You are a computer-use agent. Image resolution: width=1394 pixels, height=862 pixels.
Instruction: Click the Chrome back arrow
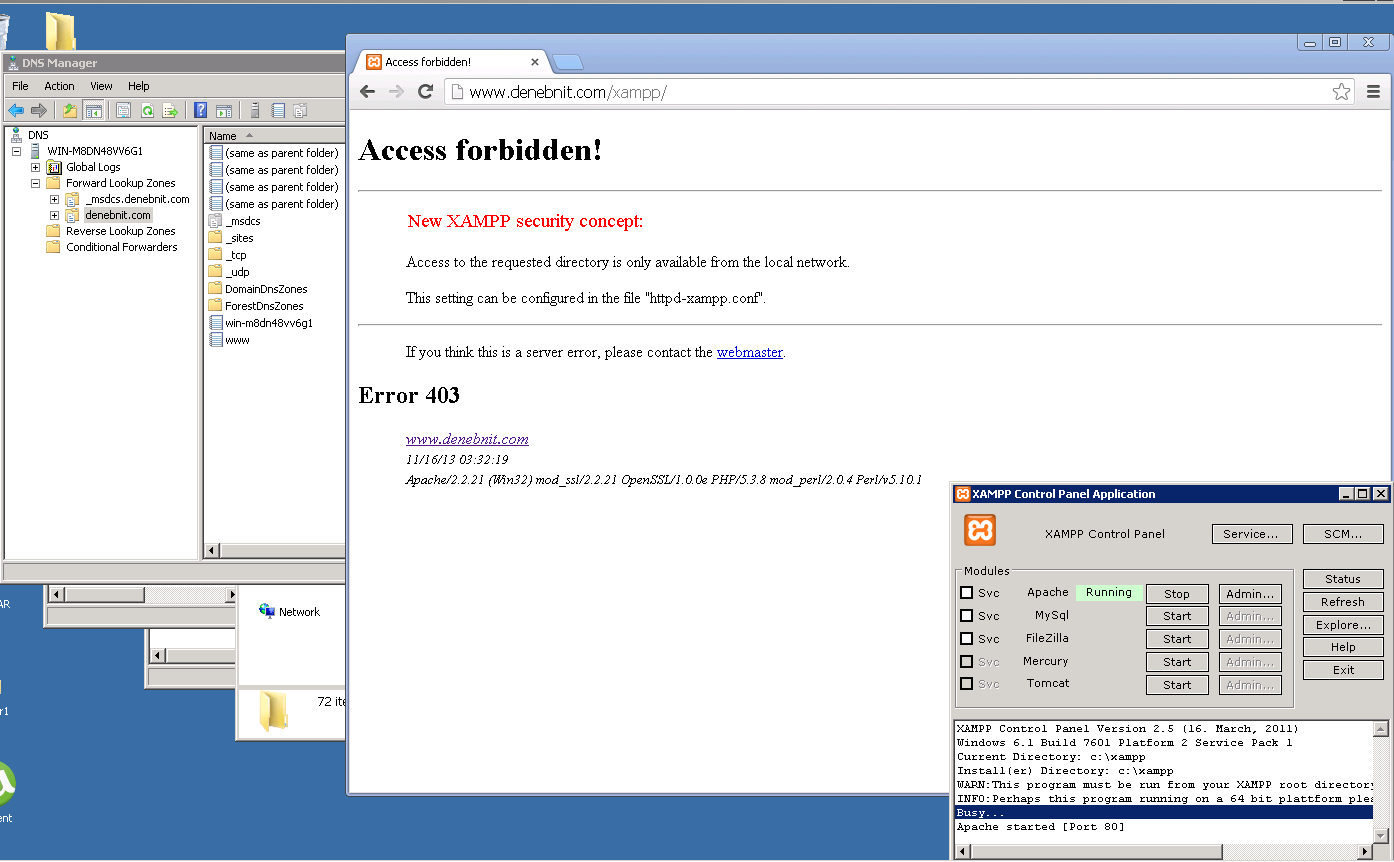click(367, 92)
